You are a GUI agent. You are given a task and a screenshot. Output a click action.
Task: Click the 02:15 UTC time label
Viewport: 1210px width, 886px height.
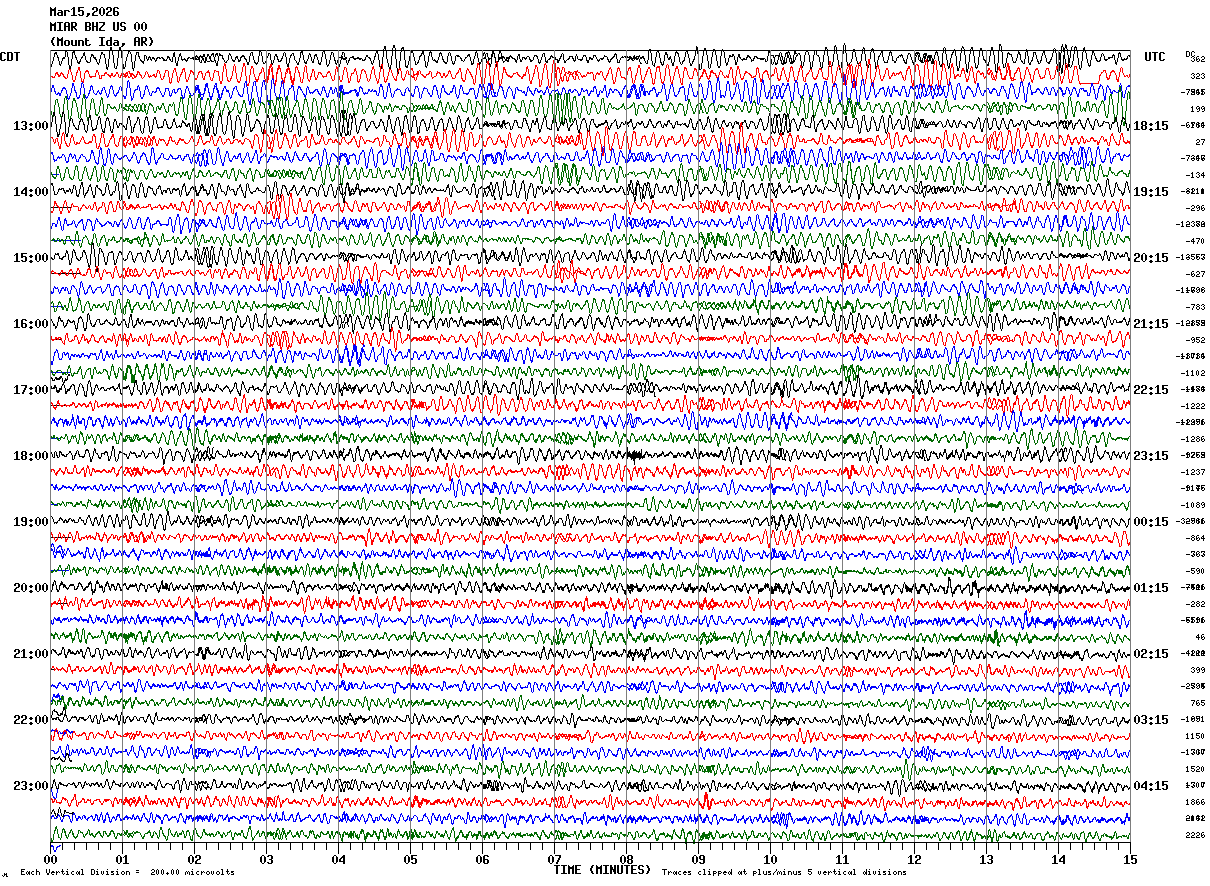(1151, 654)
